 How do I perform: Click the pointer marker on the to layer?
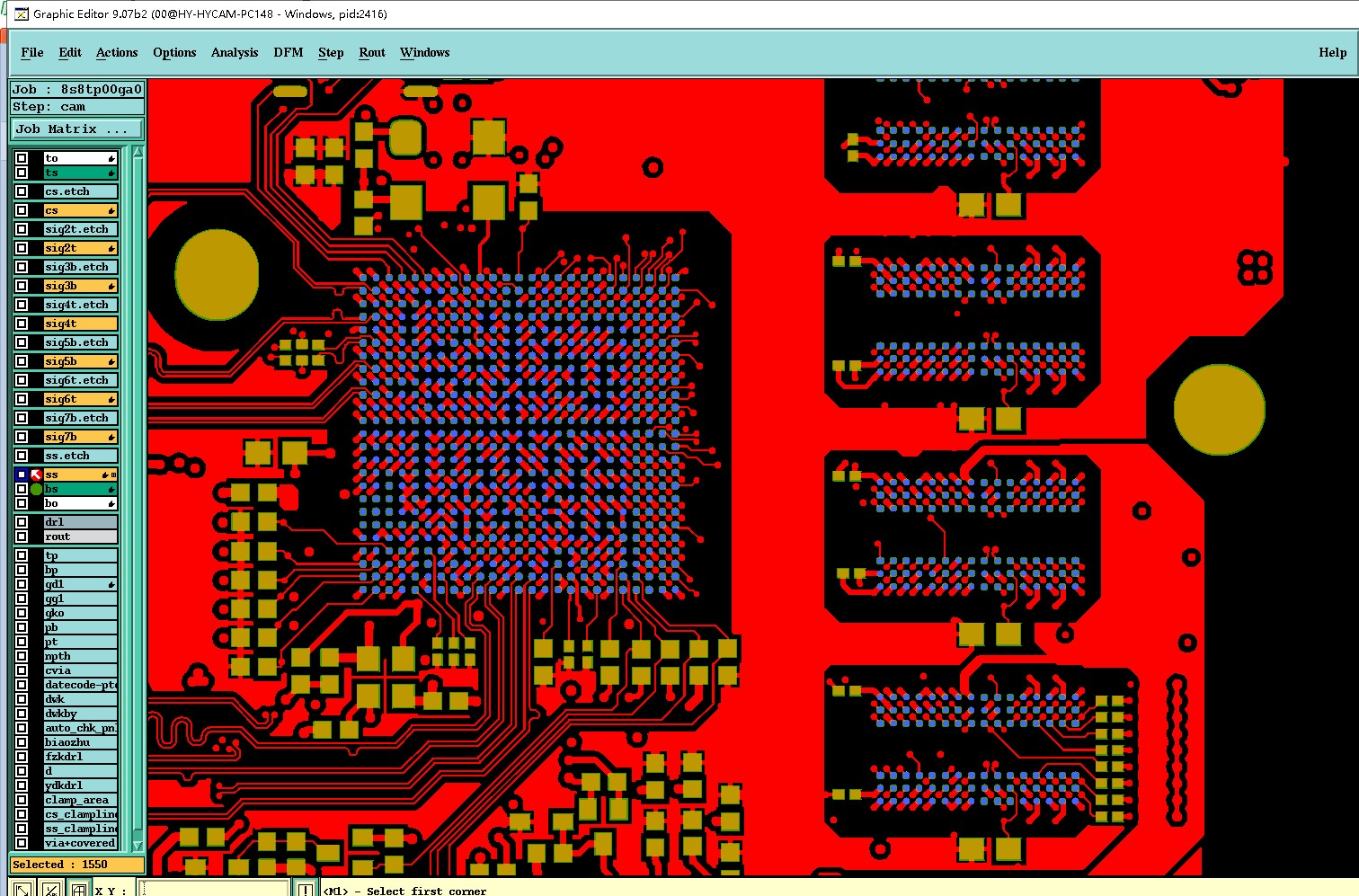(111, 158)
